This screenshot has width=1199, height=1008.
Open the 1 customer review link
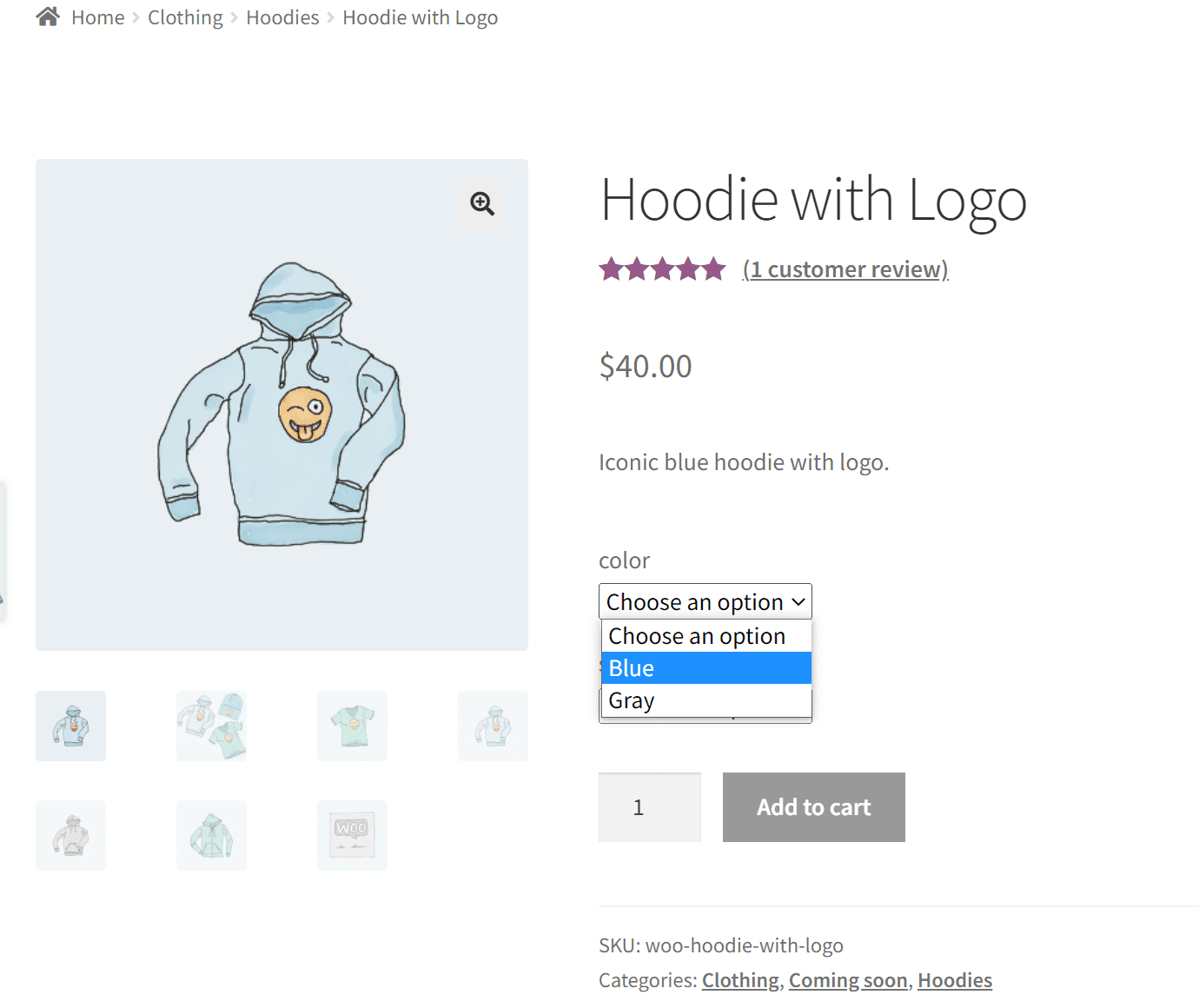point(845,269)
